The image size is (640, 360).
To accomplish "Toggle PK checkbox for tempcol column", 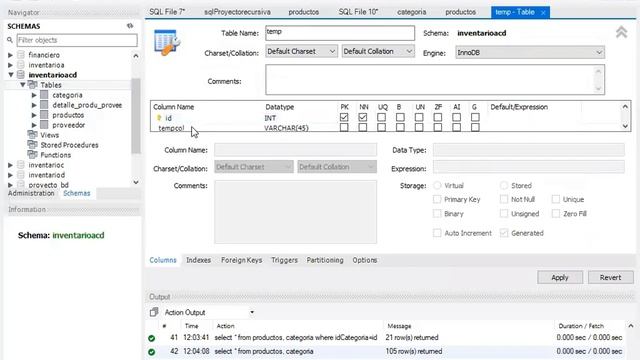I will click(344, 127).
